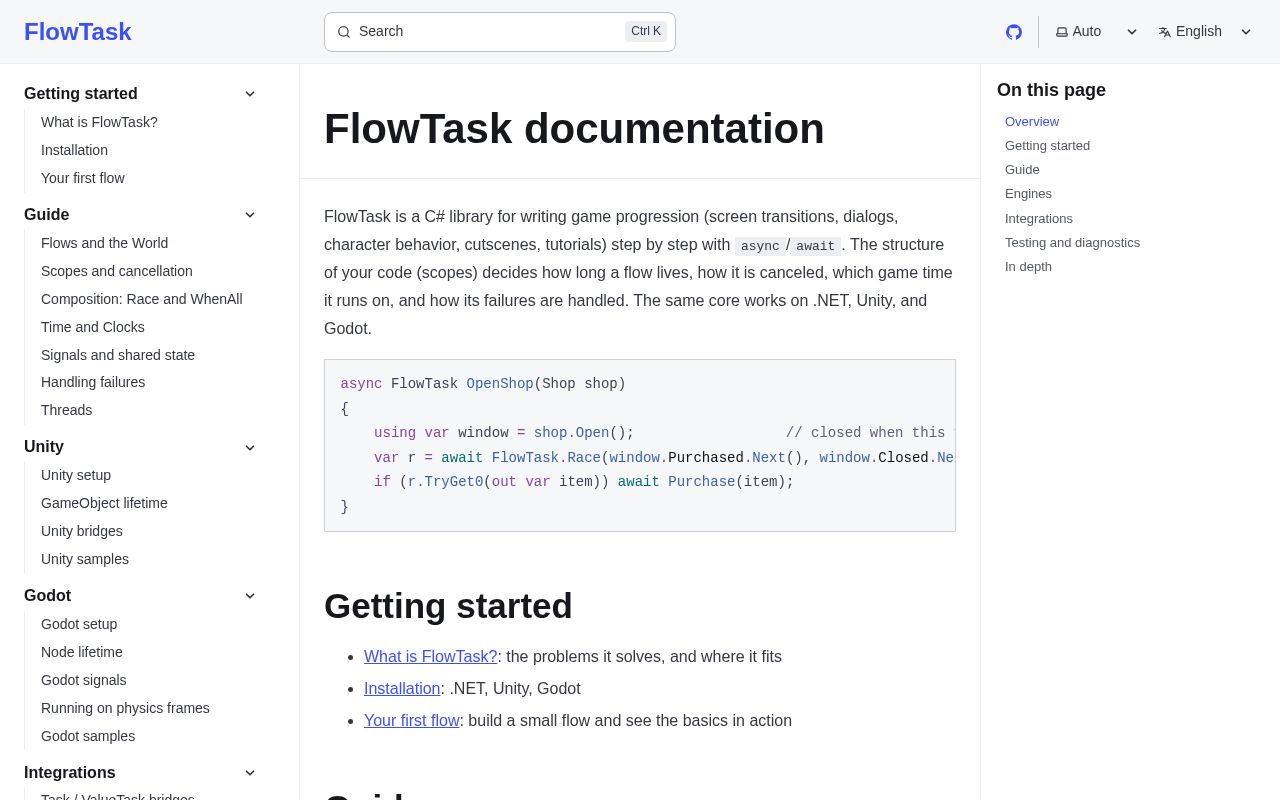Open Time and Clocks page

pos(93,327)
